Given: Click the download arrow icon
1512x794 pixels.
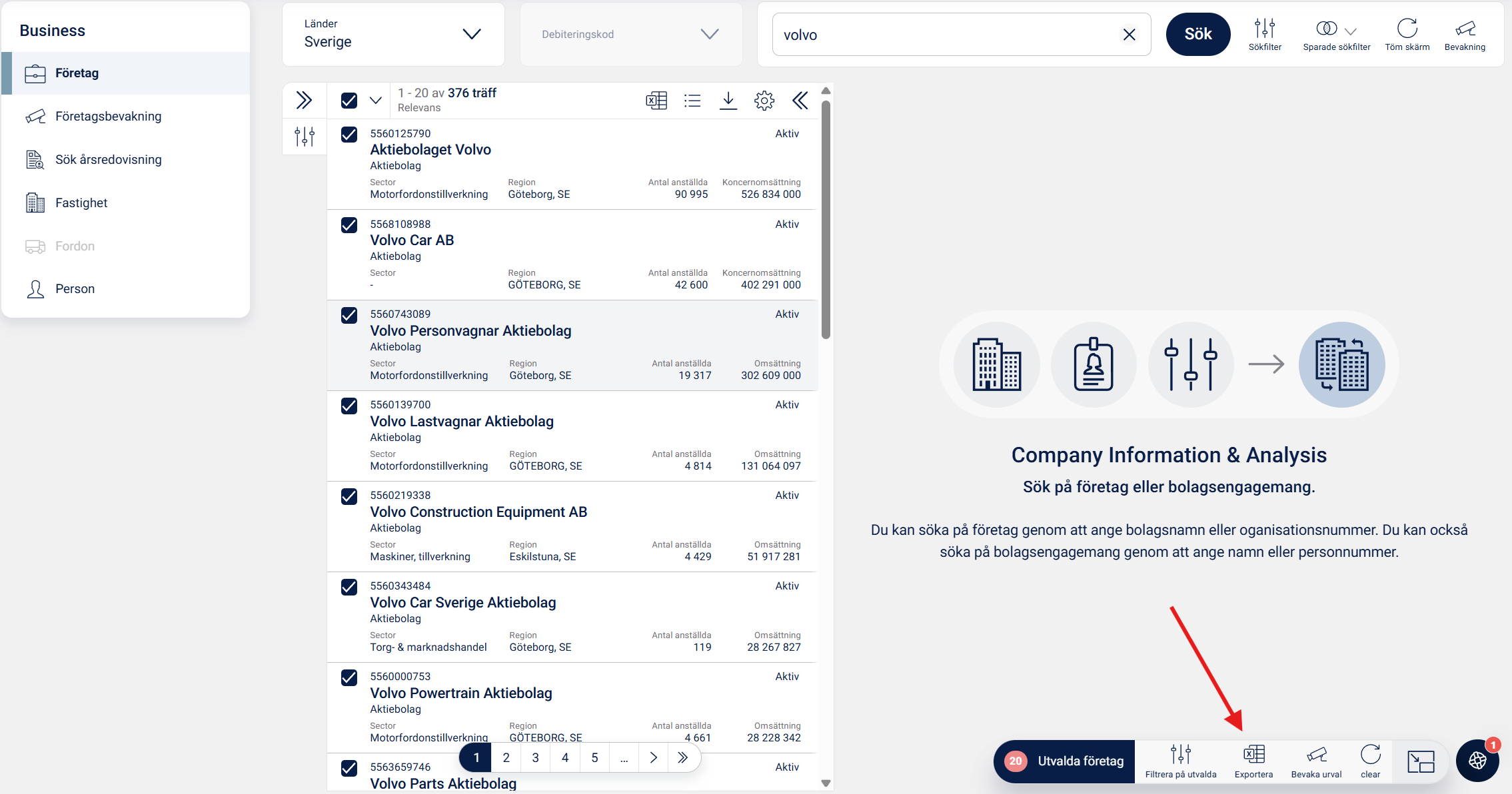Looking at the screenshot, I should [x=728, y=101].
